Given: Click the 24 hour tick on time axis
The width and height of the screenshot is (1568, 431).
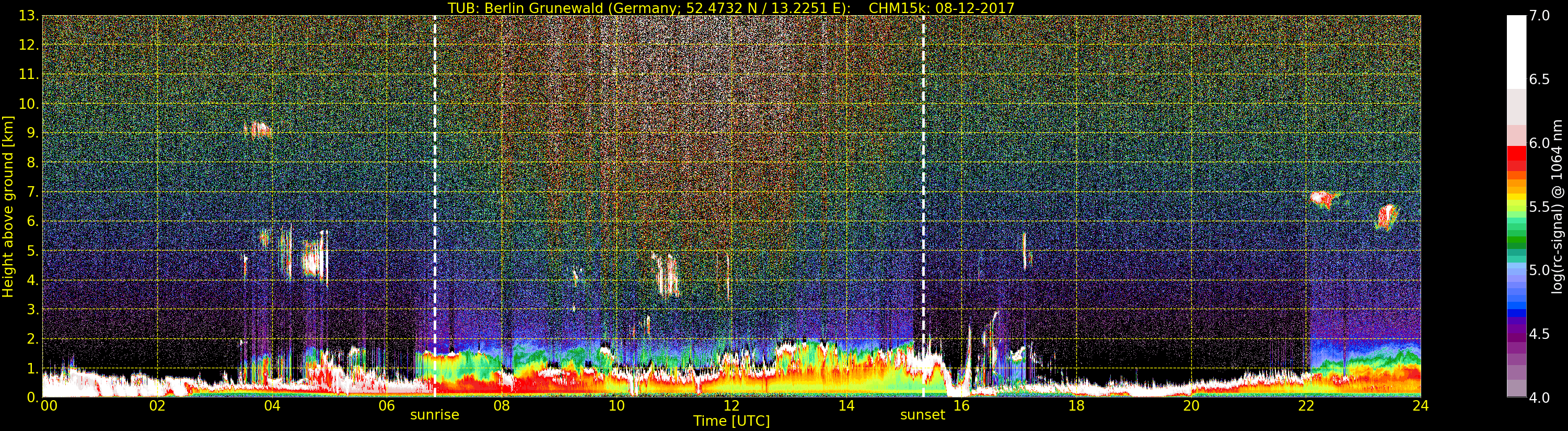Looking at the screenshot, I should pyautogui.click(x=1420, y=406).
